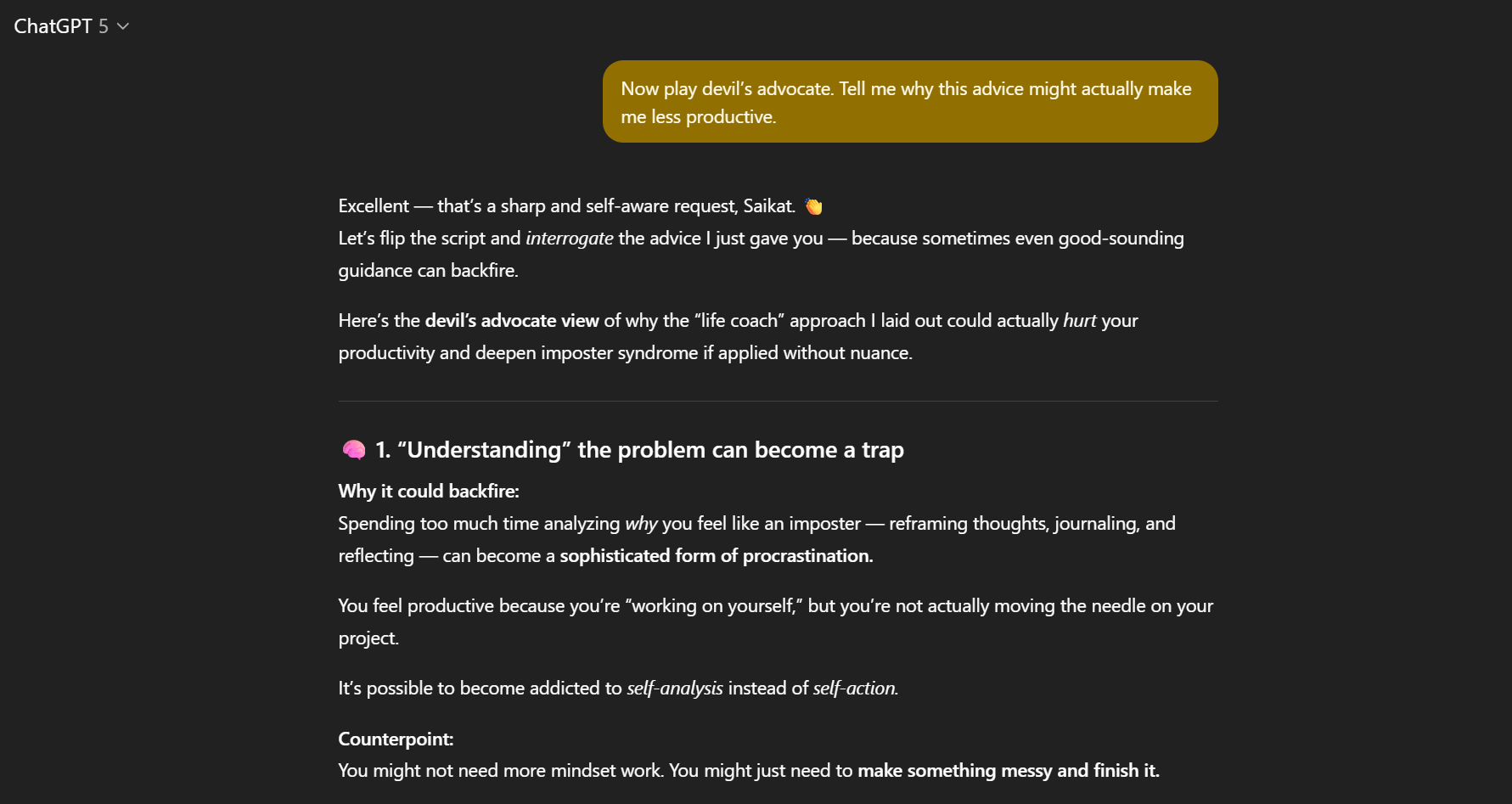Click the bold "Why it could backfire:" label
The width and height of the screenshot is (1512, 804).
pos(429,492)
